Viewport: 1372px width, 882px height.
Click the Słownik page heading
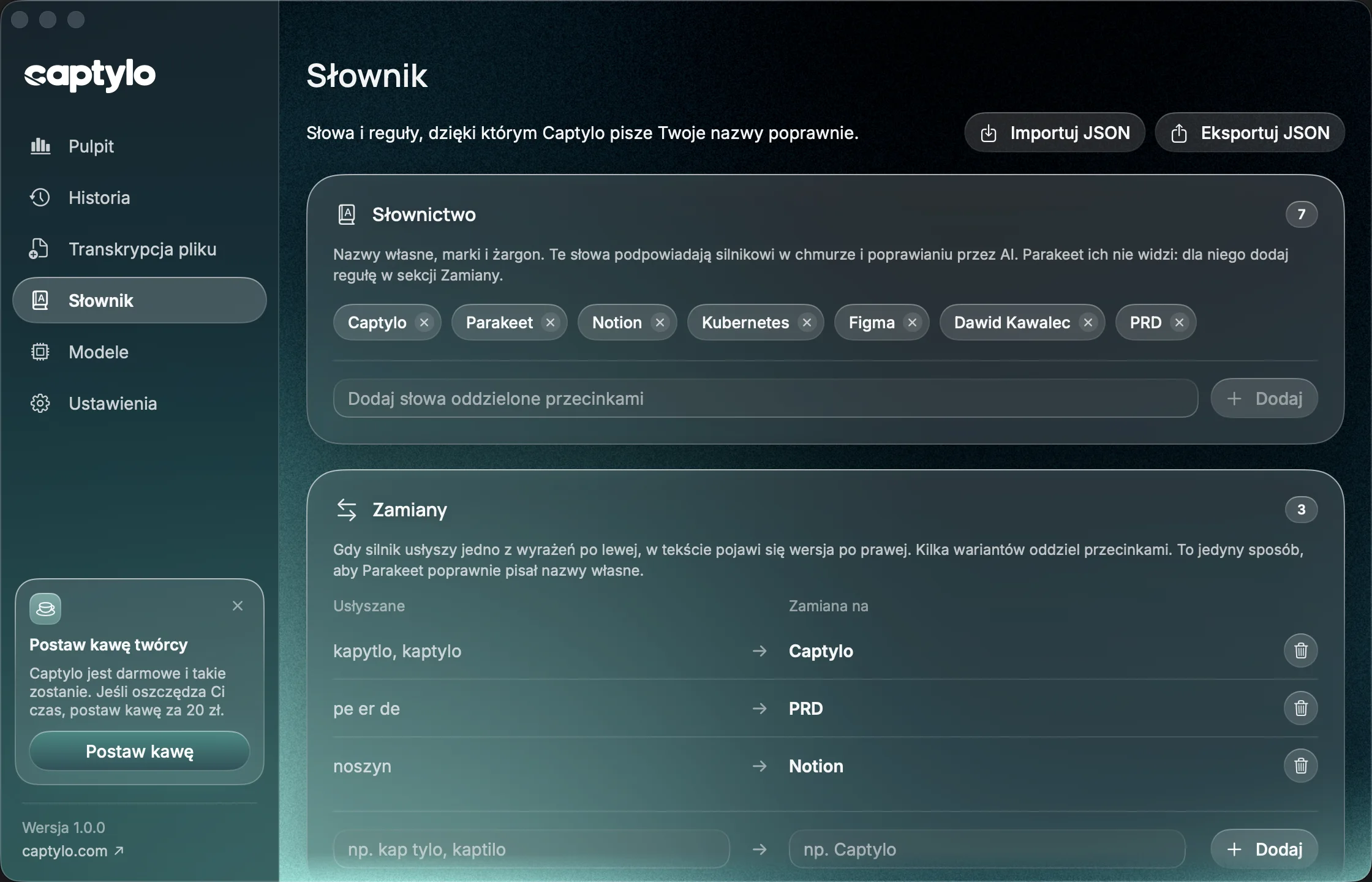click(367, 76)
